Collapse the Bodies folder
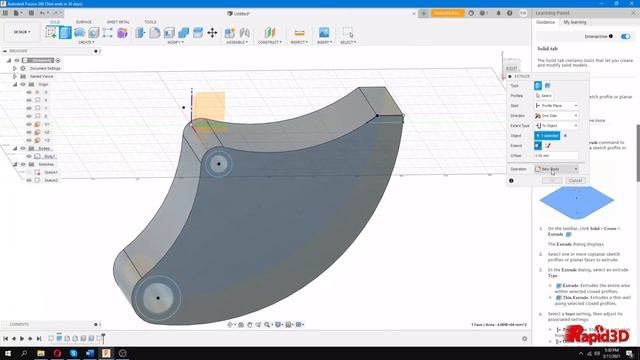Image resolution: width=640 pixels, height=360 pixels. tap(15, 148)
